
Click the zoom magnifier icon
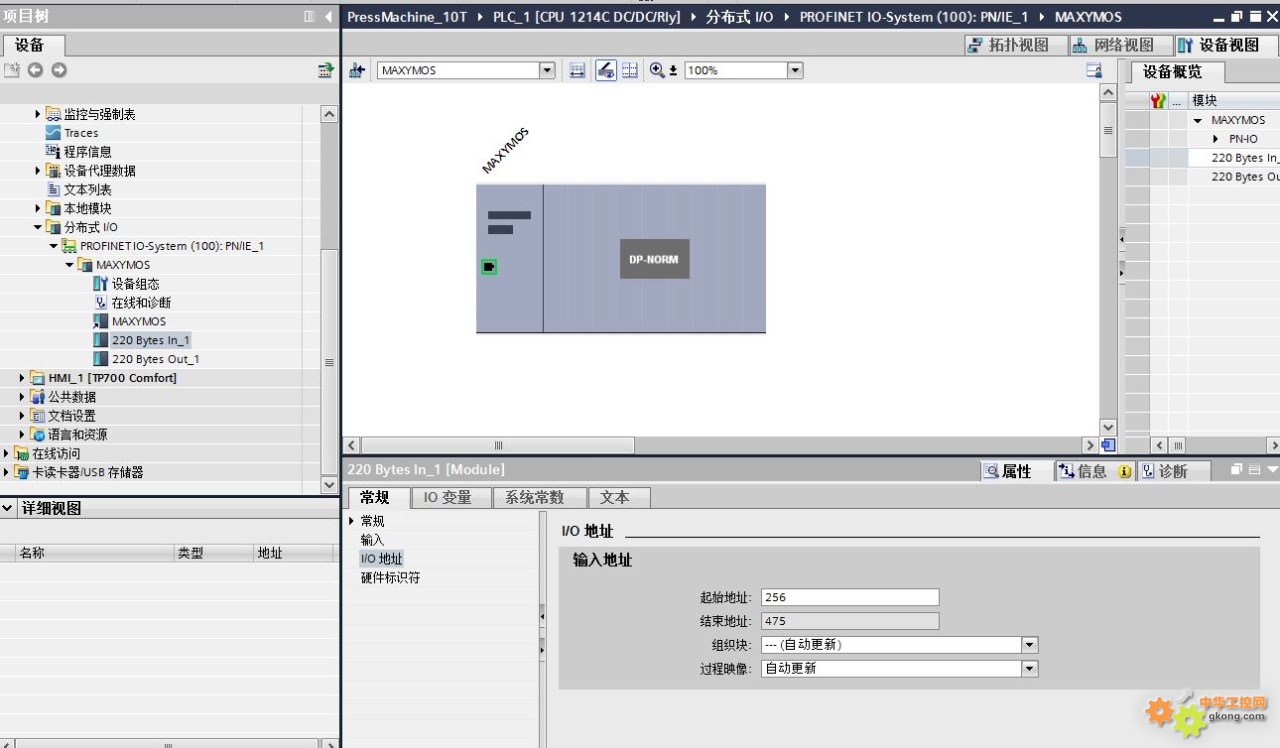[x=657, y=70]
